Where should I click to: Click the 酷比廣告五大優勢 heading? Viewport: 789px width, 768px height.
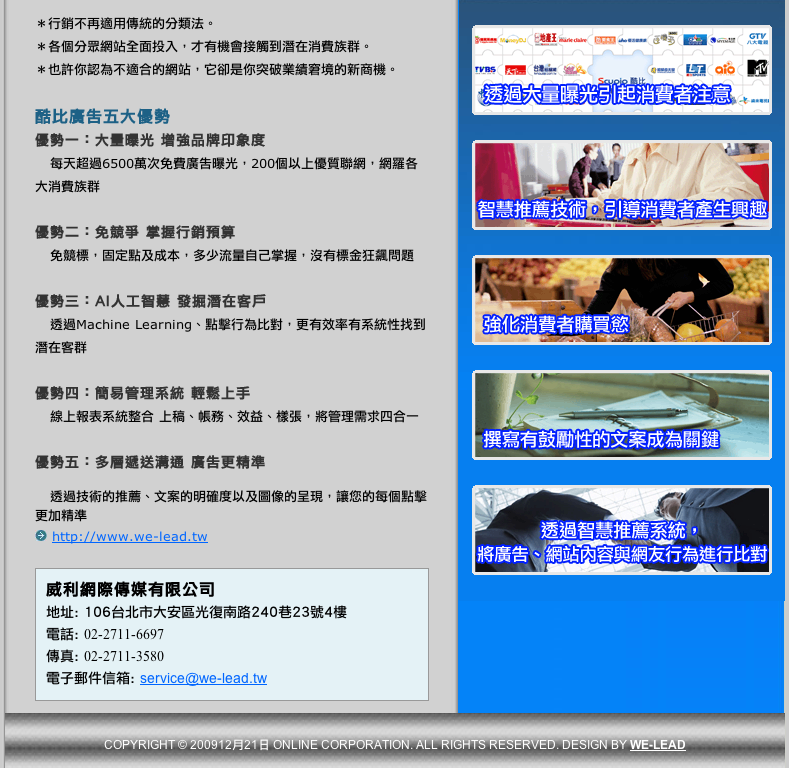click(102, 116)
